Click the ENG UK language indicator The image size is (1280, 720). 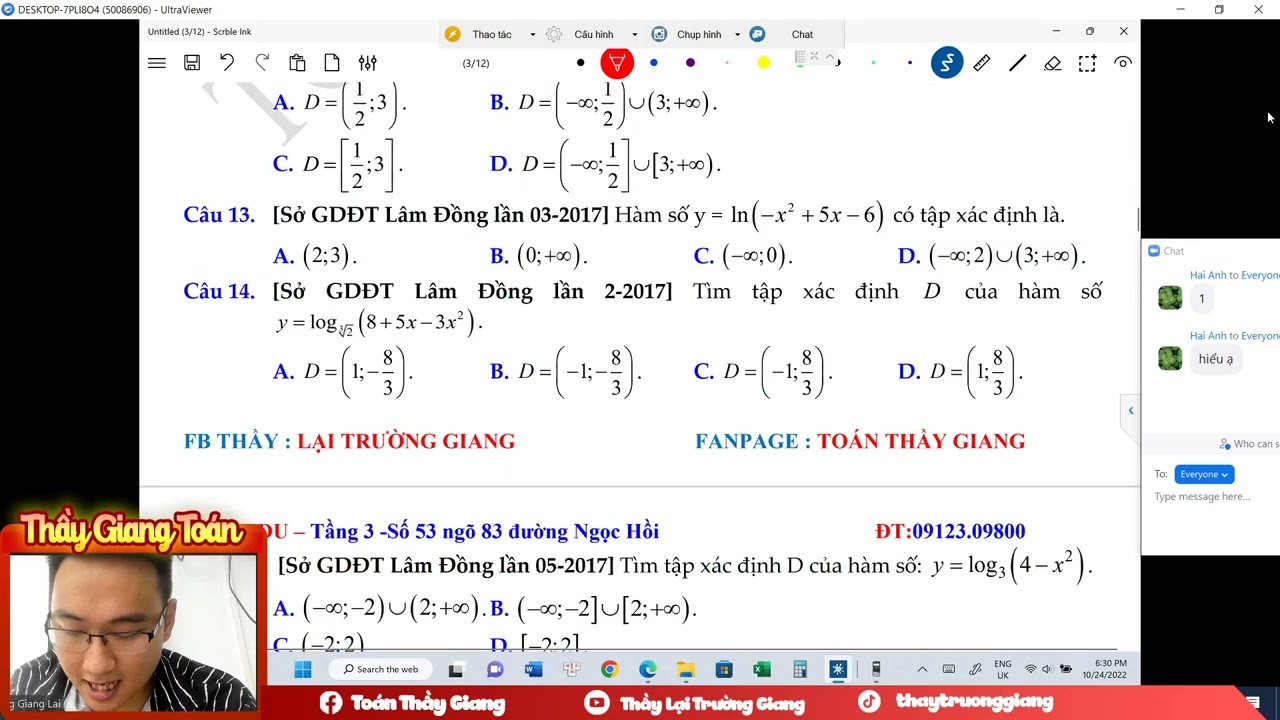1003,669
